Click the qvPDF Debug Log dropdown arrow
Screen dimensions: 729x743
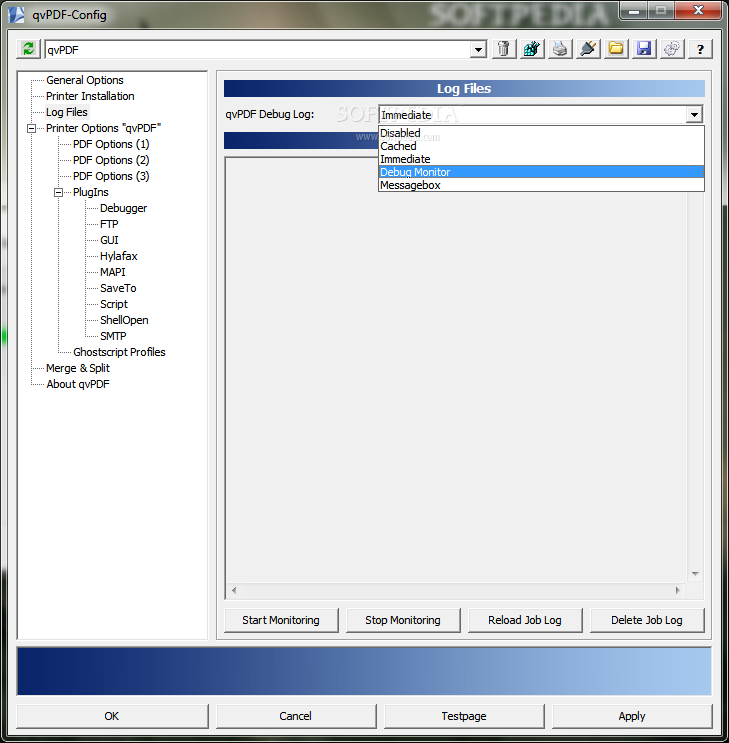click(x=694, y=114)
